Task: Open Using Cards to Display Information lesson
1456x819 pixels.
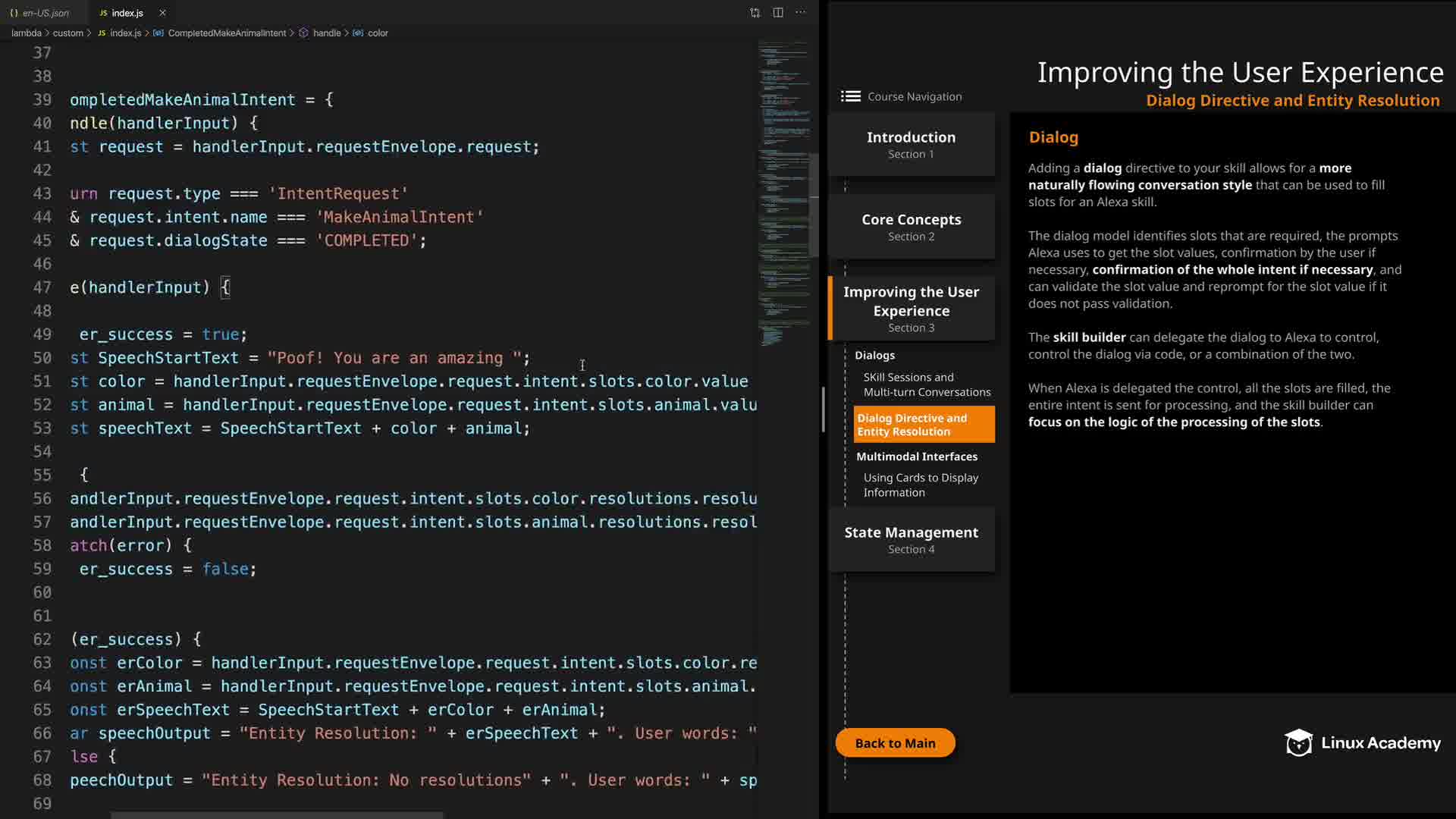Action: click(920, 485)
